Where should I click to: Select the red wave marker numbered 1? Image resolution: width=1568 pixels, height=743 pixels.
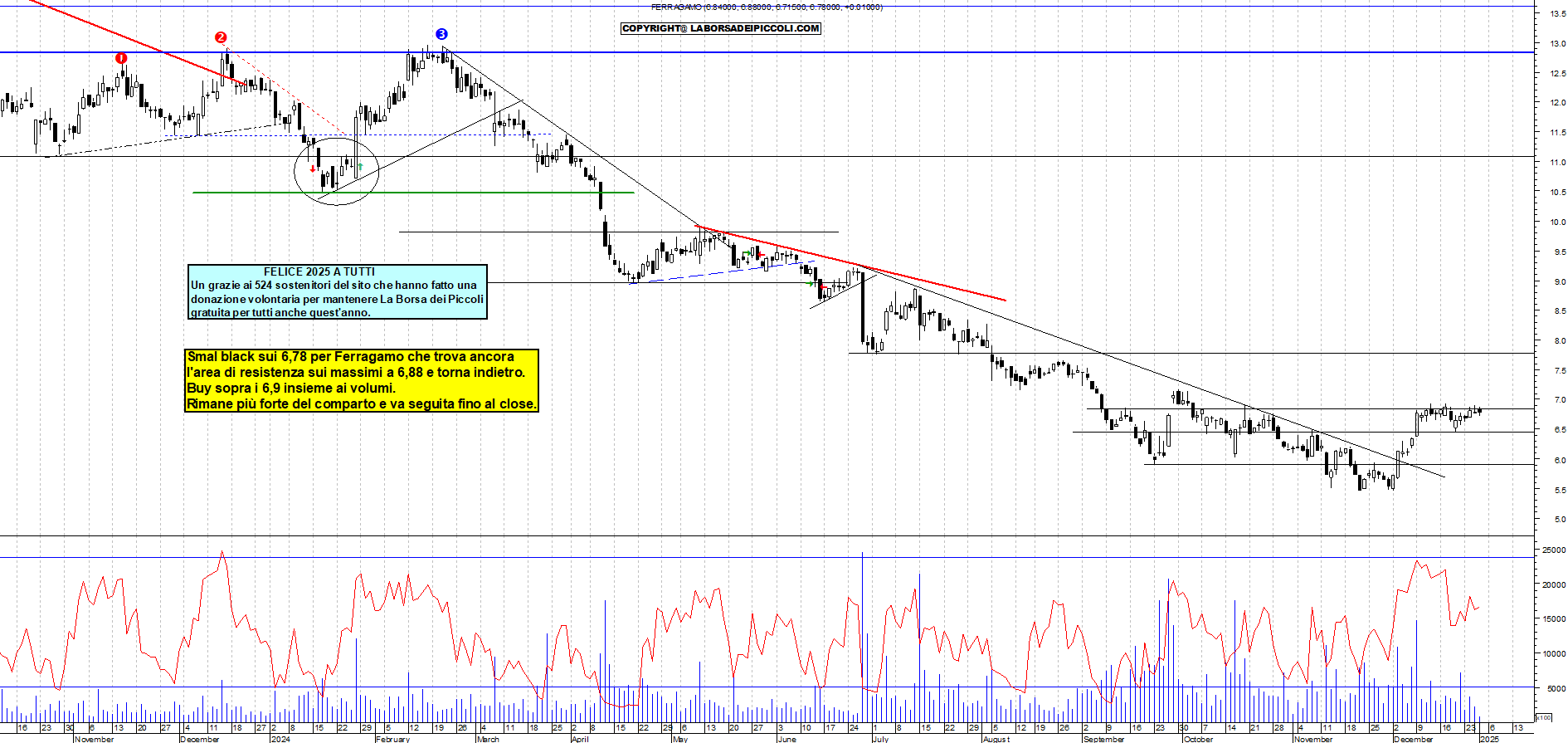point(121,58)
